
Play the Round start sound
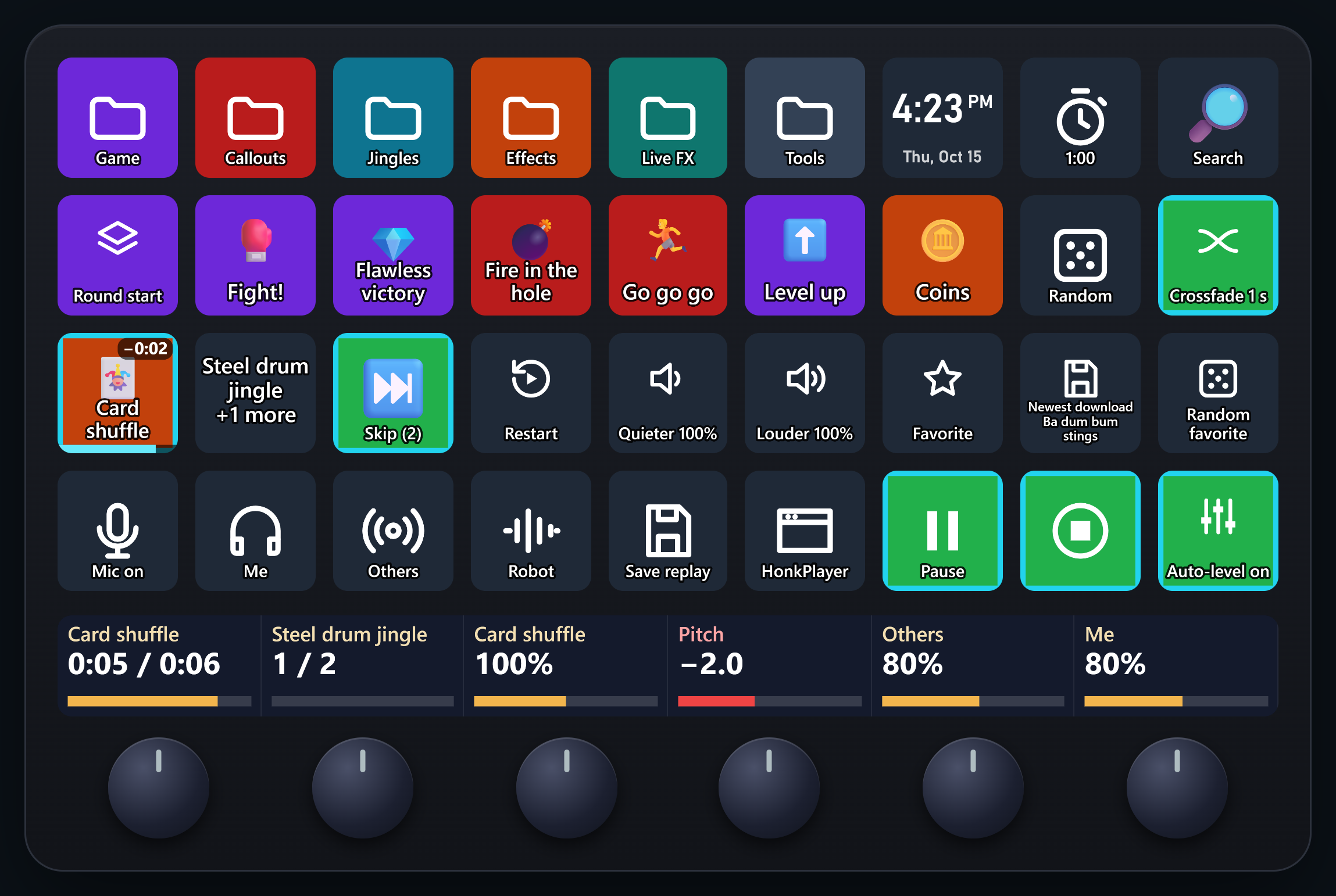tap(117, 255)
